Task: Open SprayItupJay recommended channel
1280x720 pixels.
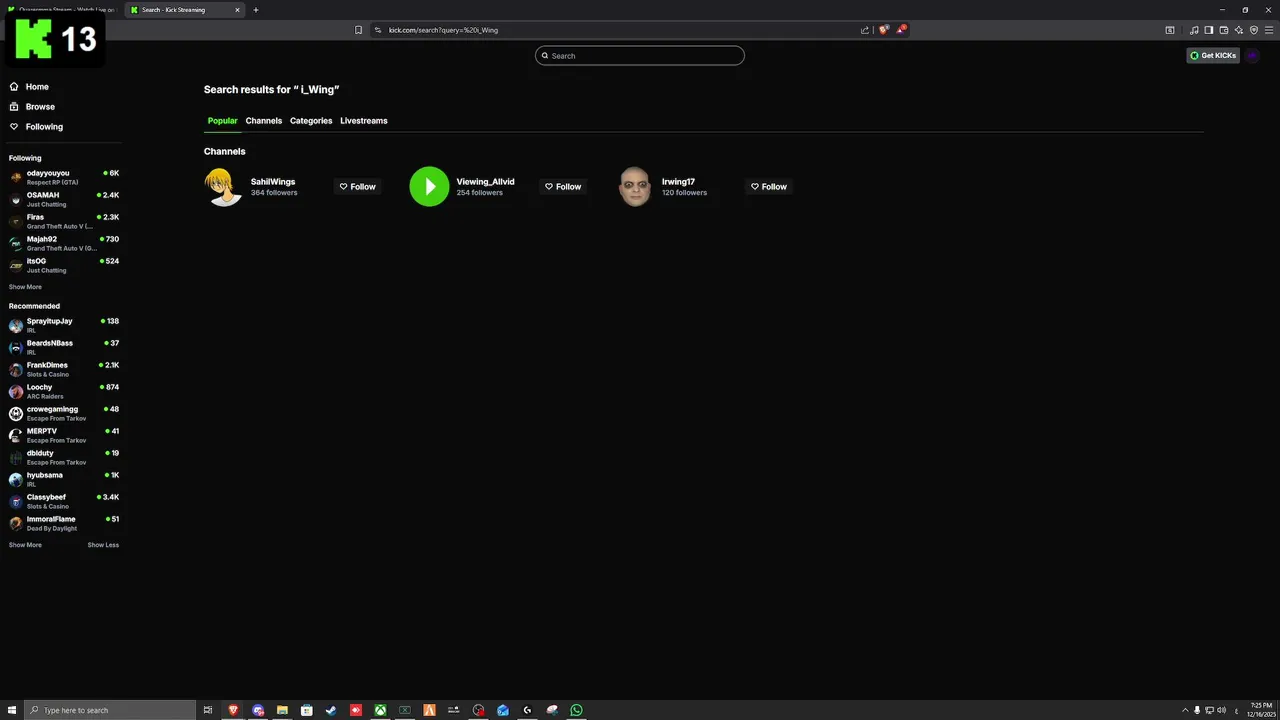Action: point(64,326)
